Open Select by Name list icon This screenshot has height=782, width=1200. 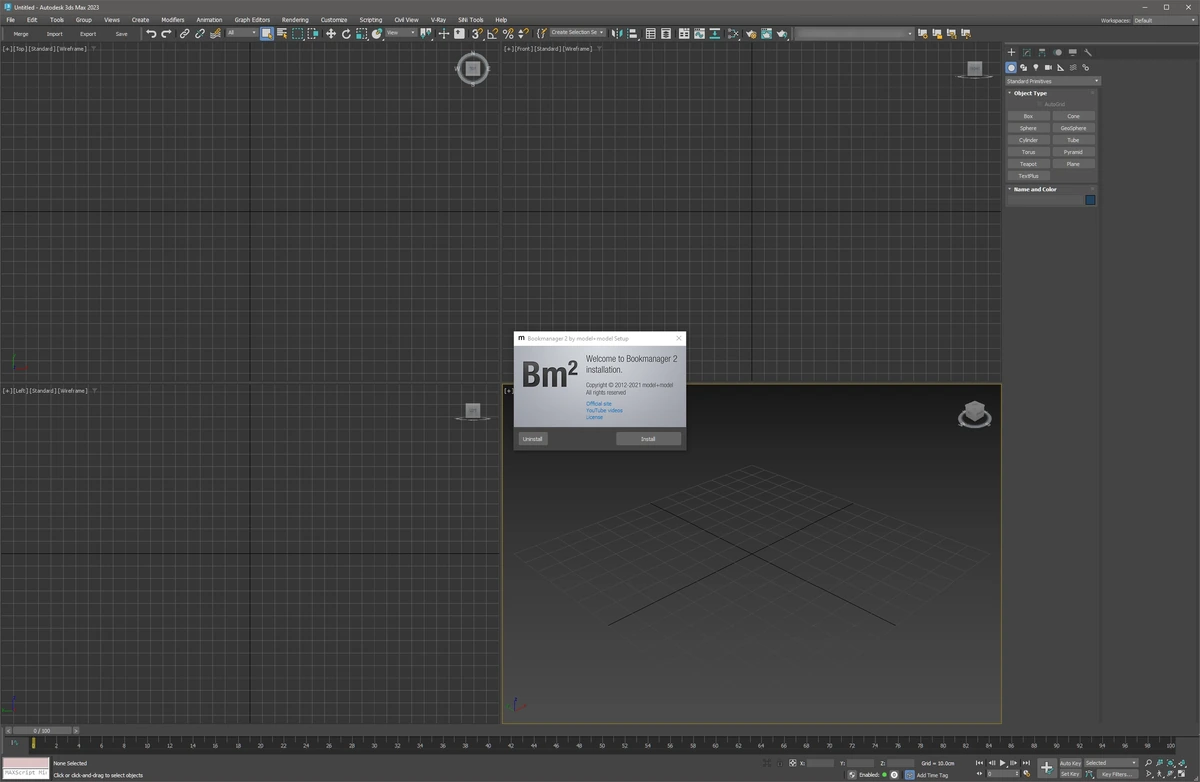tap(282, 33)
